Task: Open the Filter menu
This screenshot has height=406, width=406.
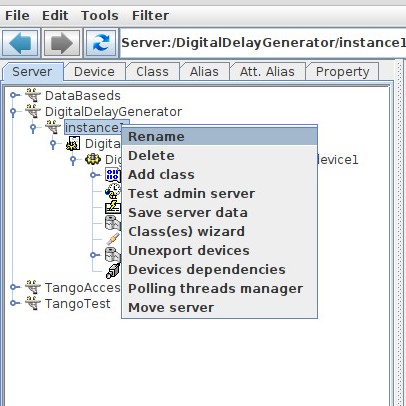Action: click(x=150, y=16)
